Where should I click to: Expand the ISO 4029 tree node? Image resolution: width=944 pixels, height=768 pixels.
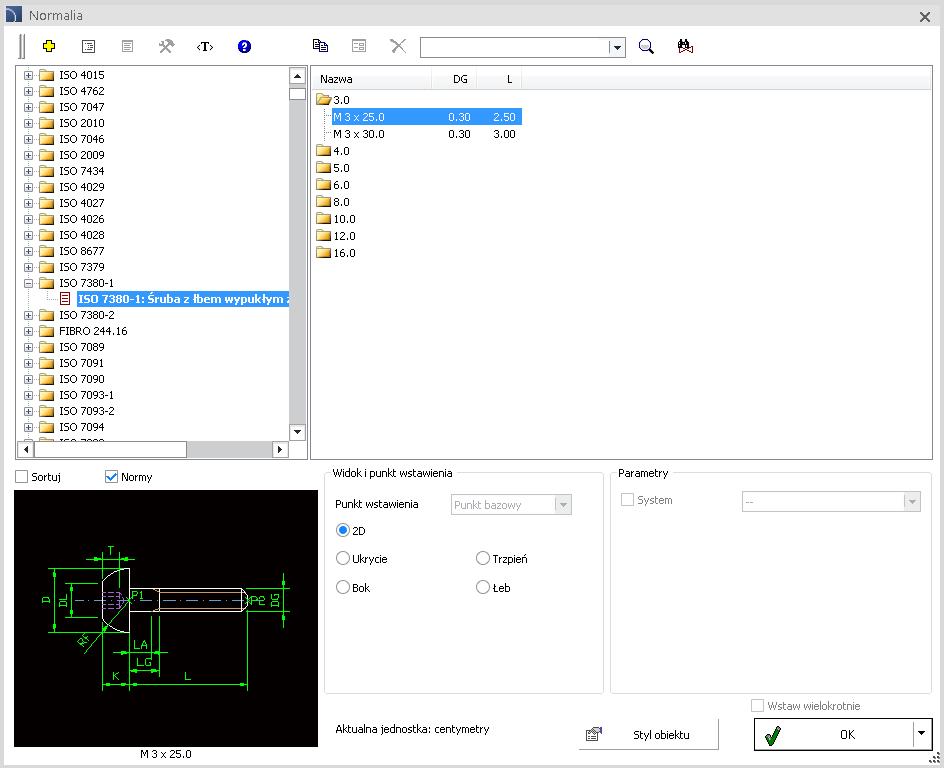coord(28,187)
